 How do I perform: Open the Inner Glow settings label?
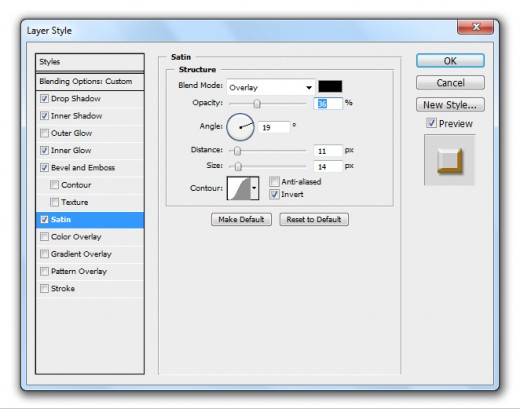tap(71, 151)
